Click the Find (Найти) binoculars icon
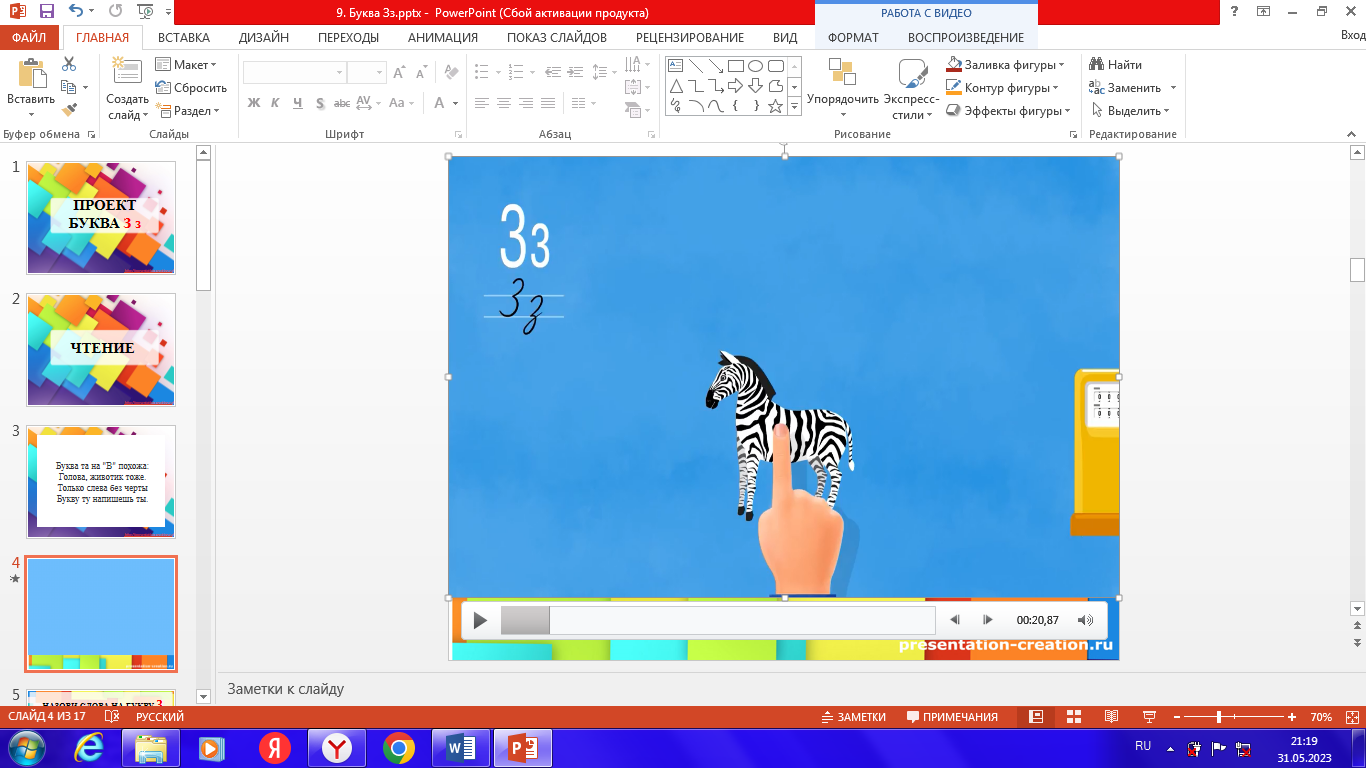The width and height of the screenshot is (1366, 768). pyautogui.click(x=1097, y=65)
